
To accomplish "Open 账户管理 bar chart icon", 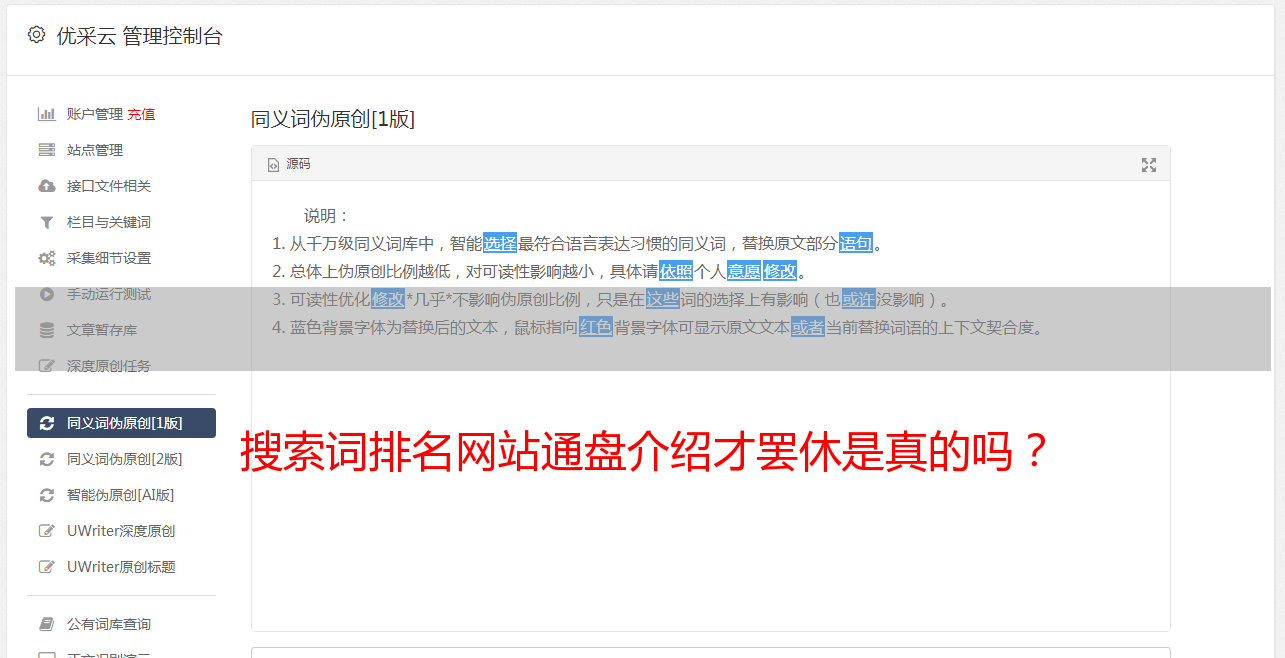I will (x=46, y=114).
